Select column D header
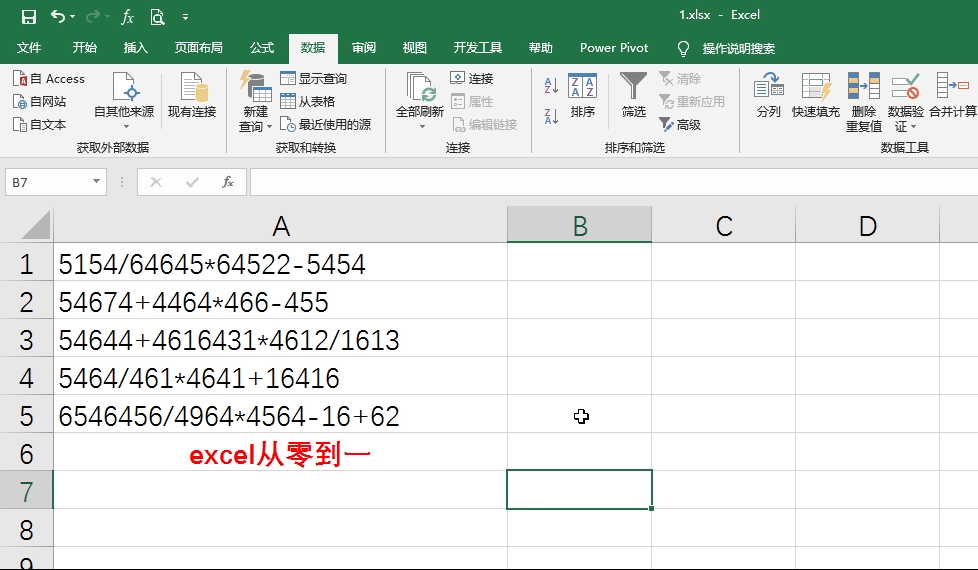Screen dimensions: 978x570 tap(868, 225)
